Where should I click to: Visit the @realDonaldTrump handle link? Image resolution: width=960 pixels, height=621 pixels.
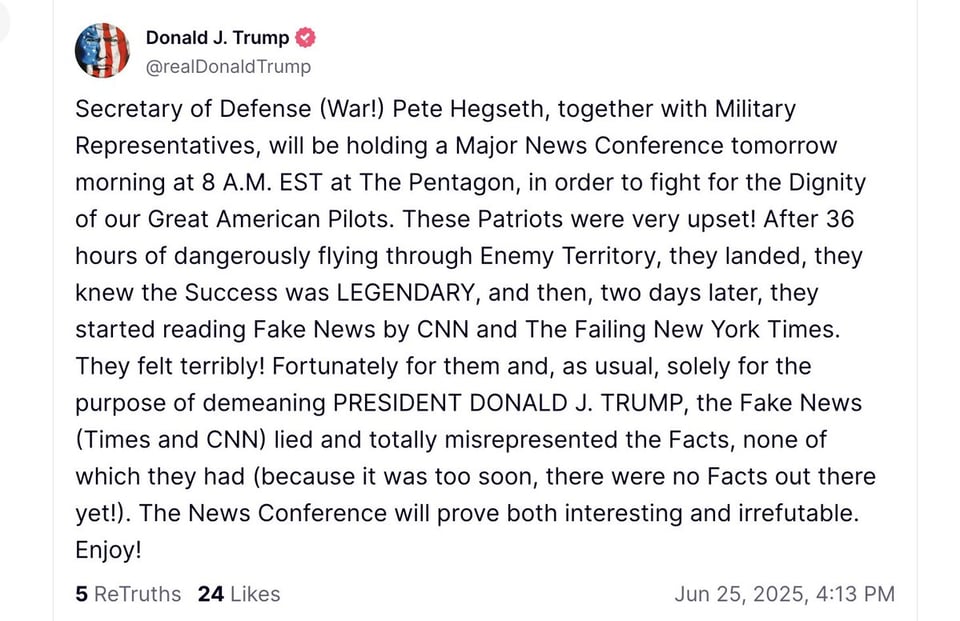point(228,67)
